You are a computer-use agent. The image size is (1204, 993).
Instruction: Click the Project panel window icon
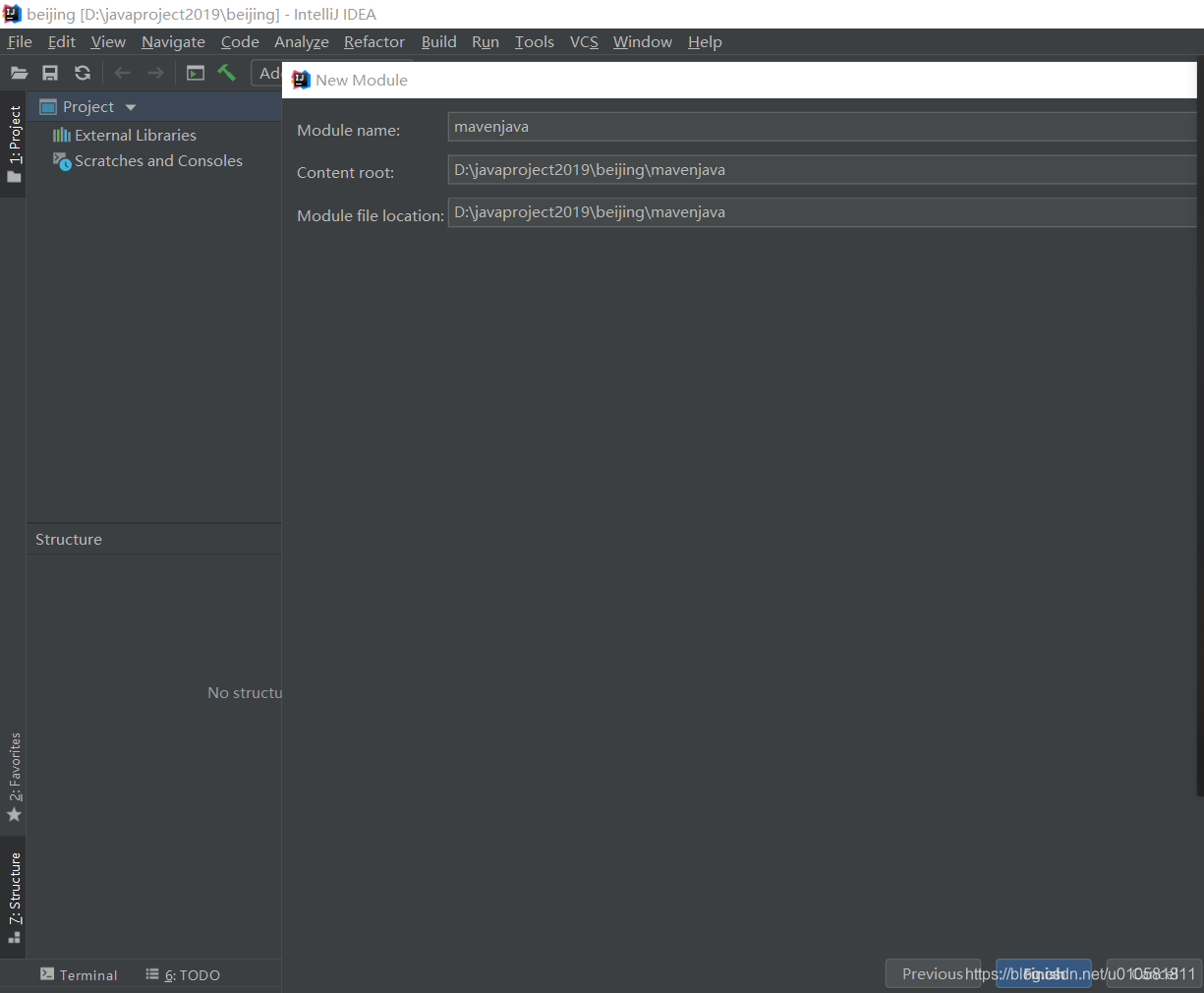pos(48,107)
